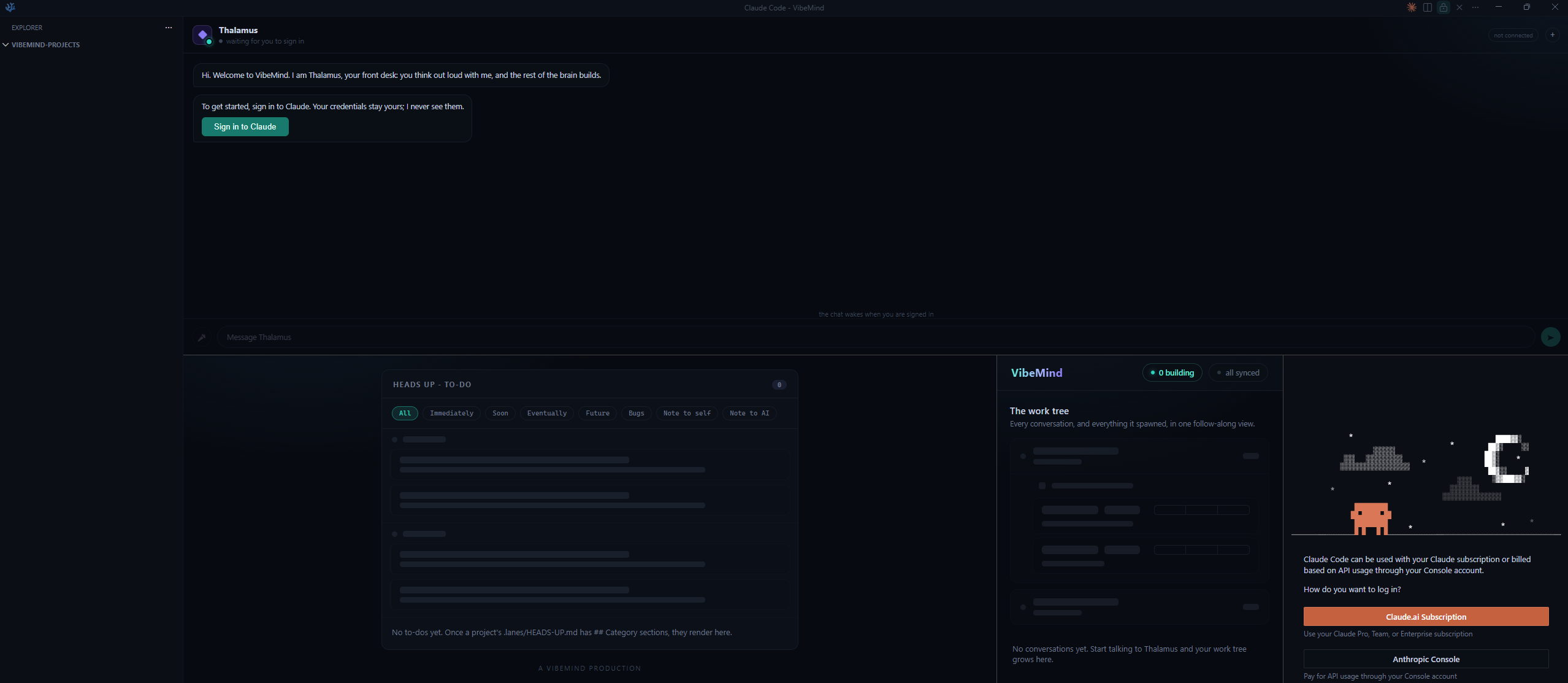Toggle the split editor layout icon
Image resolution: width=1568 pixels, height=683 pixels.
pyautogui.click(x=1428, y=7)
